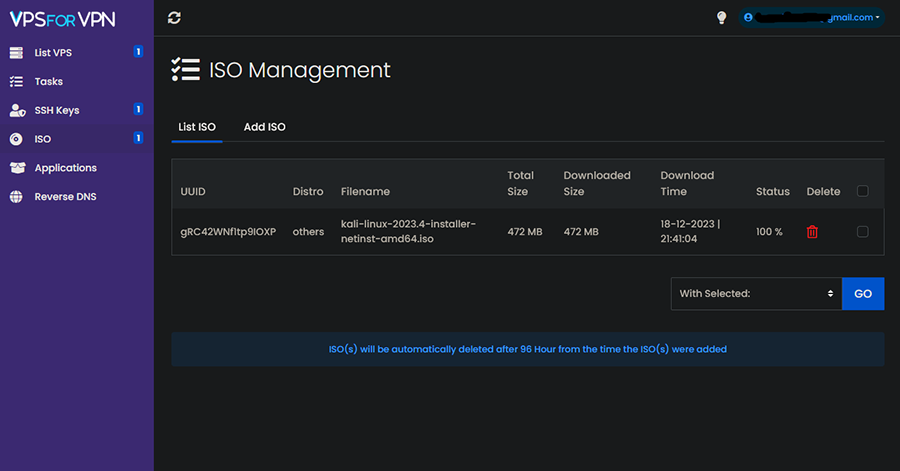Click the 96 Hour auto-delete notice

pos(527,349)
